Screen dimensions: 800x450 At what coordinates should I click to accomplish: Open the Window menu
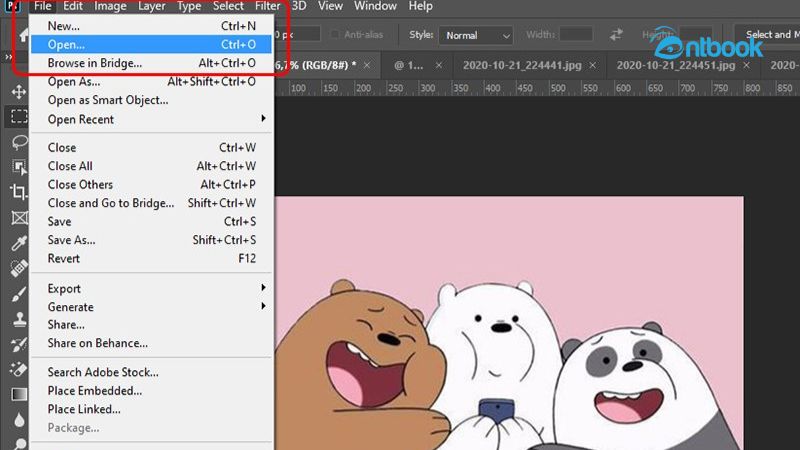375,6
